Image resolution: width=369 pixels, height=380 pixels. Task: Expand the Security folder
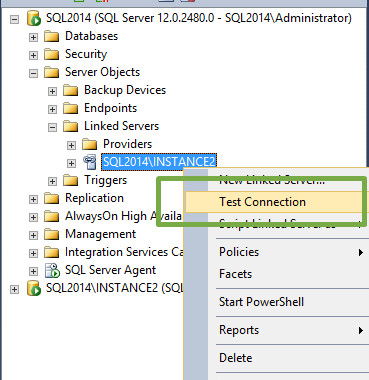[33, 55]
